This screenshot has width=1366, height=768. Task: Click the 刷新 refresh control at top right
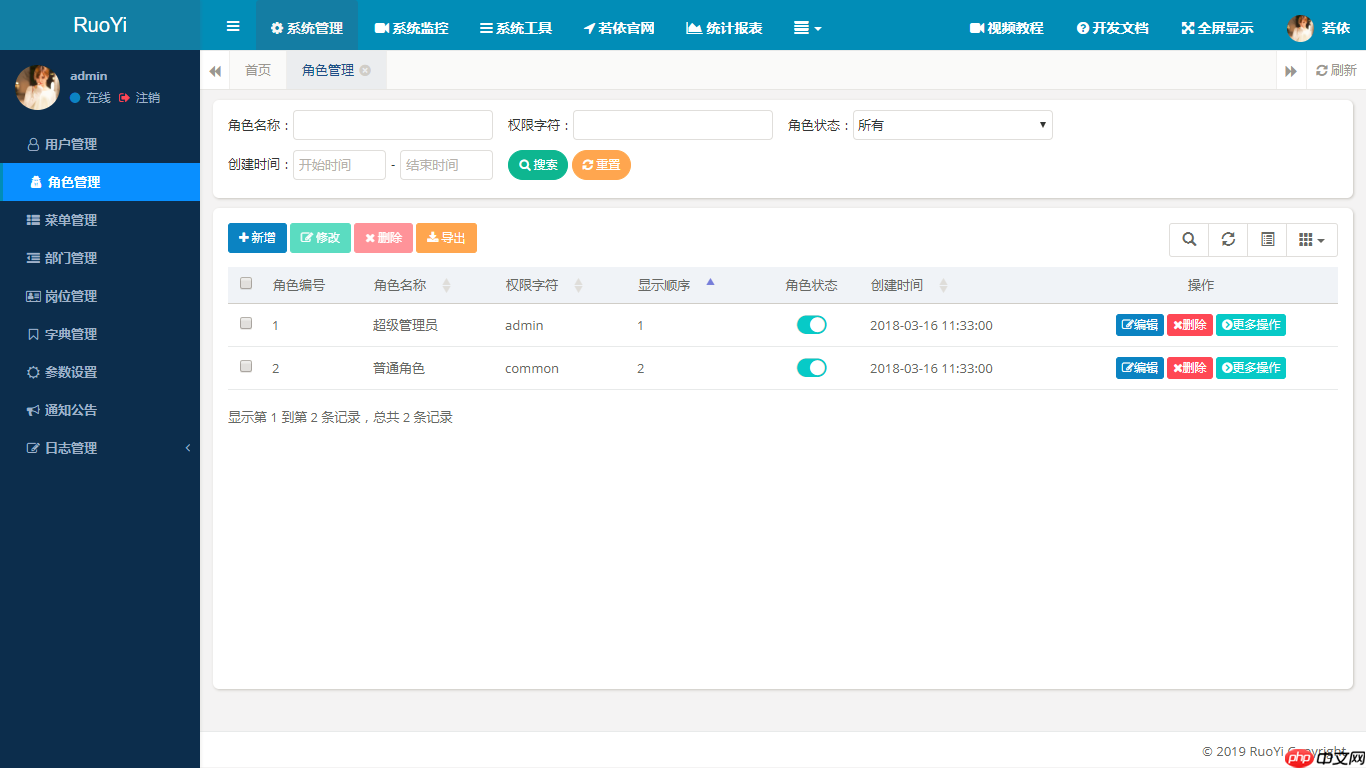click(x=1336, y=70)
